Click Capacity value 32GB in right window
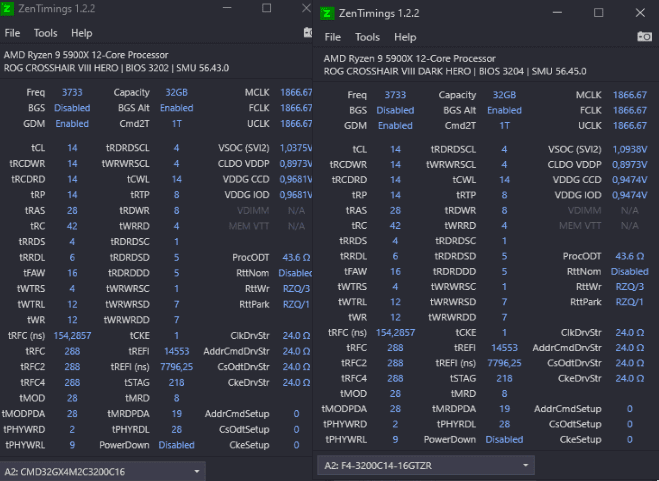Viewport: 659px width, 481px height. 504,95
